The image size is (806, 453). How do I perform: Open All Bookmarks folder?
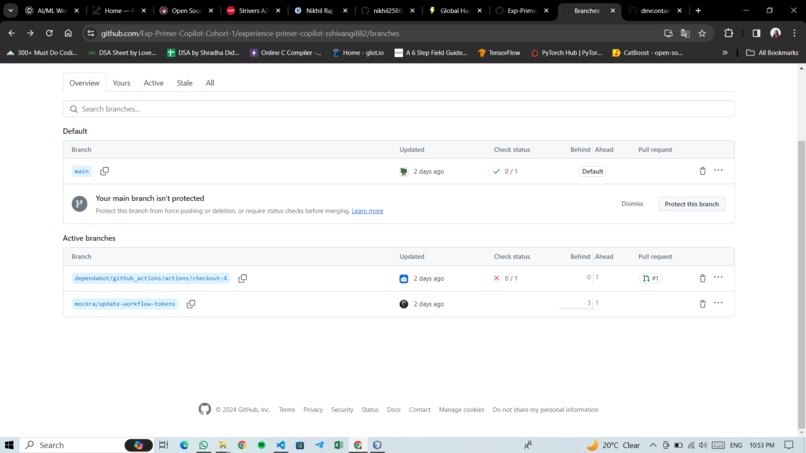coord(772,52)
